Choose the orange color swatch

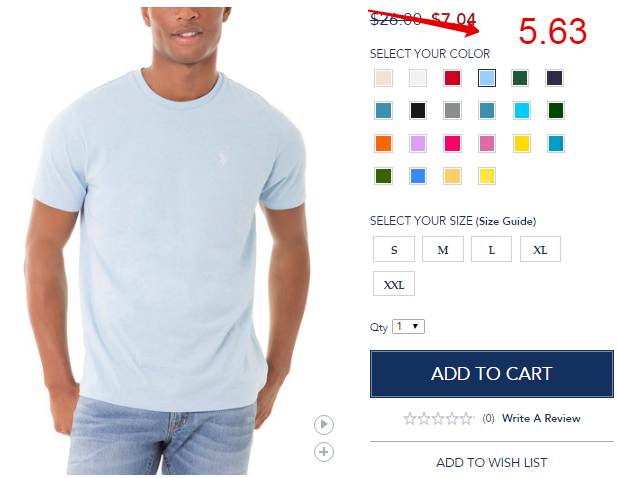[383, 143]
